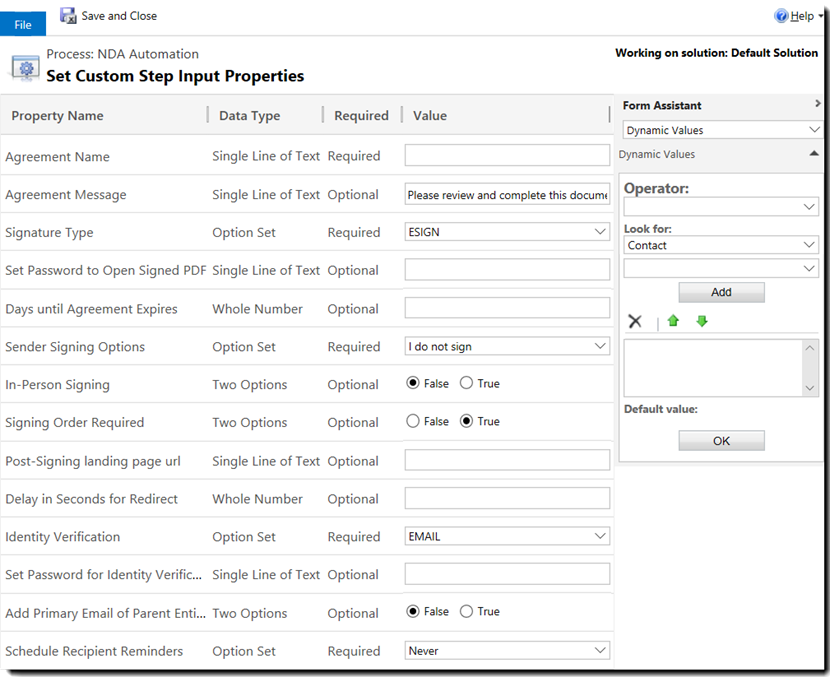Screen dimensions: 830x677
Task: Open the Help icon
Action: pyautogui.click(x=781, y=16)
